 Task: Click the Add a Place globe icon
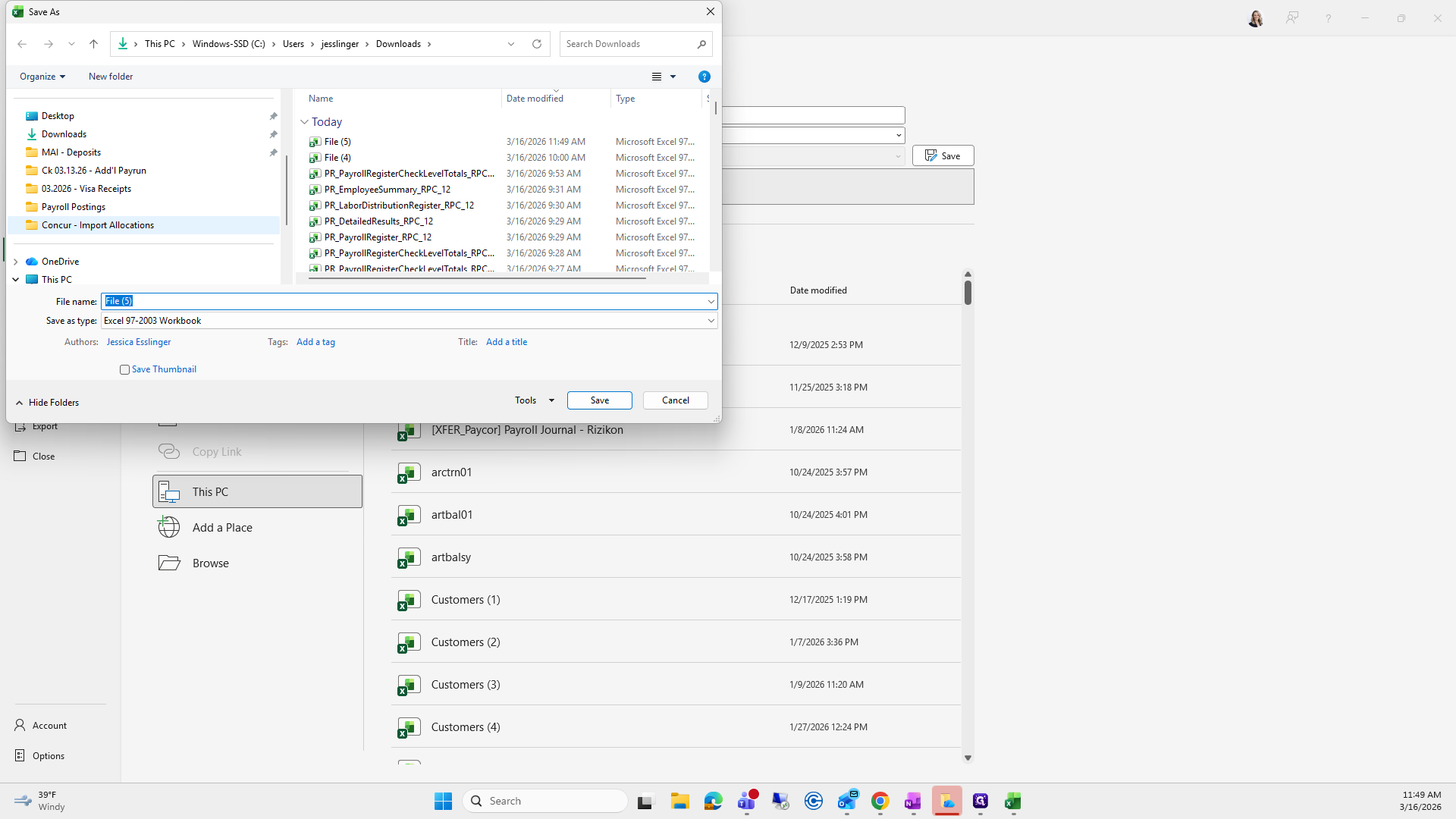coord(169,527)
